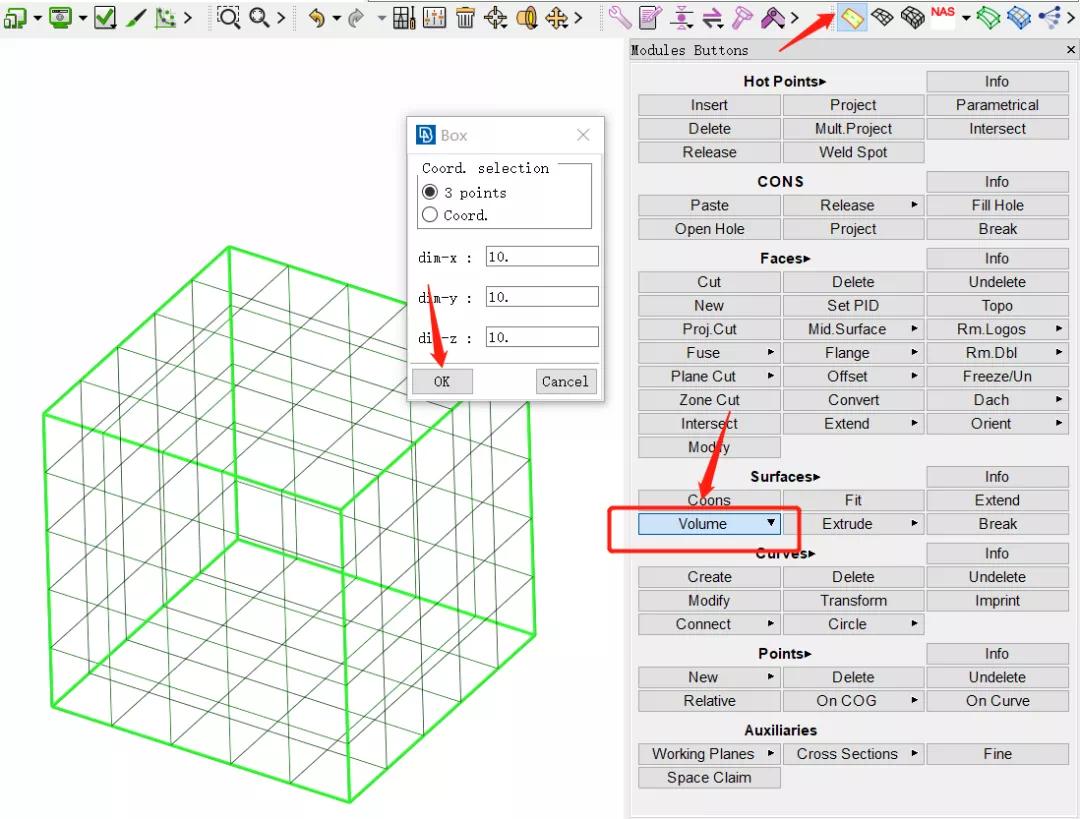Open the notepad with pencil icon
This screenshot has width=1080, height=819.
click(x=650, y=17)
